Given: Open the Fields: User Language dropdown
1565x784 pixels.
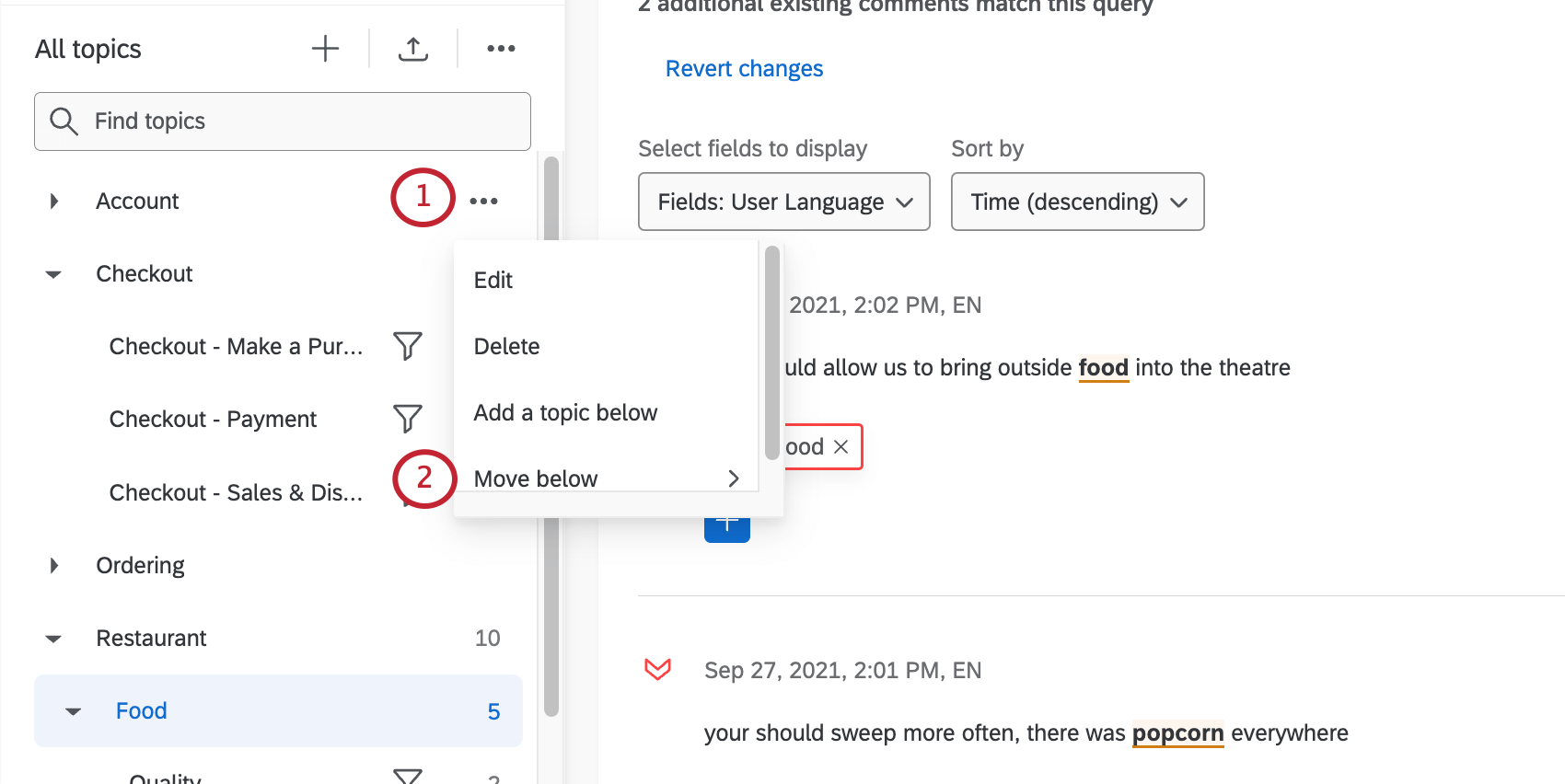Looking at the screenshot, I should point(783,202).
